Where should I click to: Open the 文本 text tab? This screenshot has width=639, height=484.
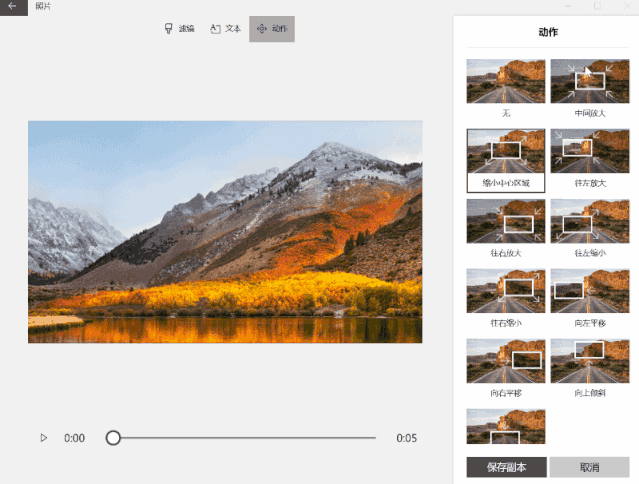pyautogui.click(x=225, y=29)
